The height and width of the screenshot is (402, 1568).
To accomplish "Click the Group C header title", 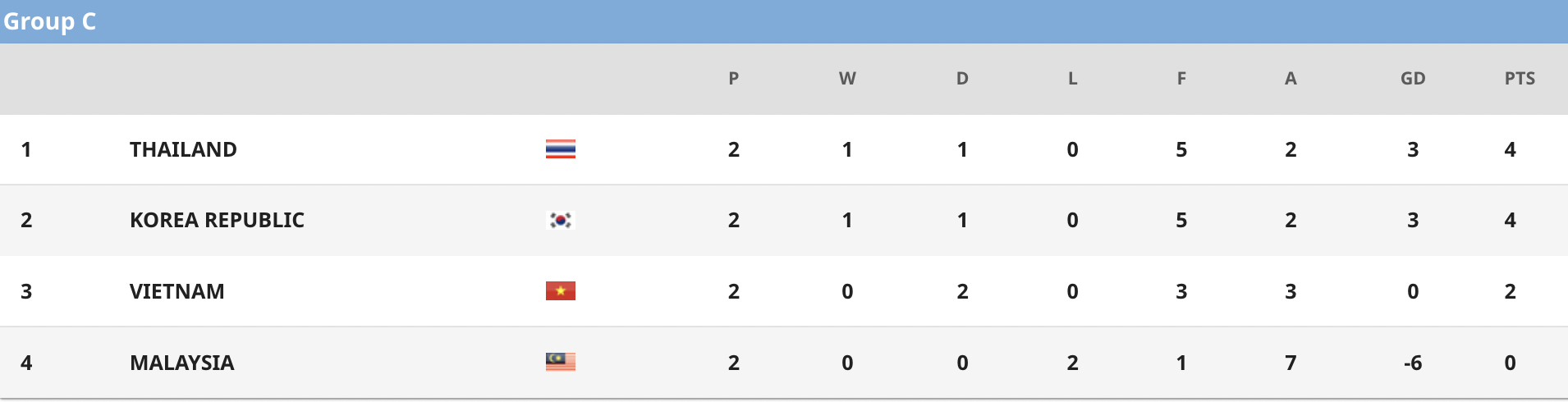I will pyautogui.click(x=49, y=21).
